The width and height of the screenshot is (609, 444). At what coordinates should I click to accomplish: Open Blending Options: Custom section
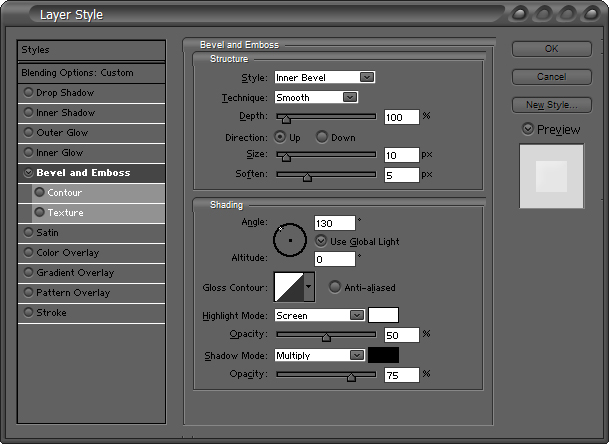pos(91,73)
